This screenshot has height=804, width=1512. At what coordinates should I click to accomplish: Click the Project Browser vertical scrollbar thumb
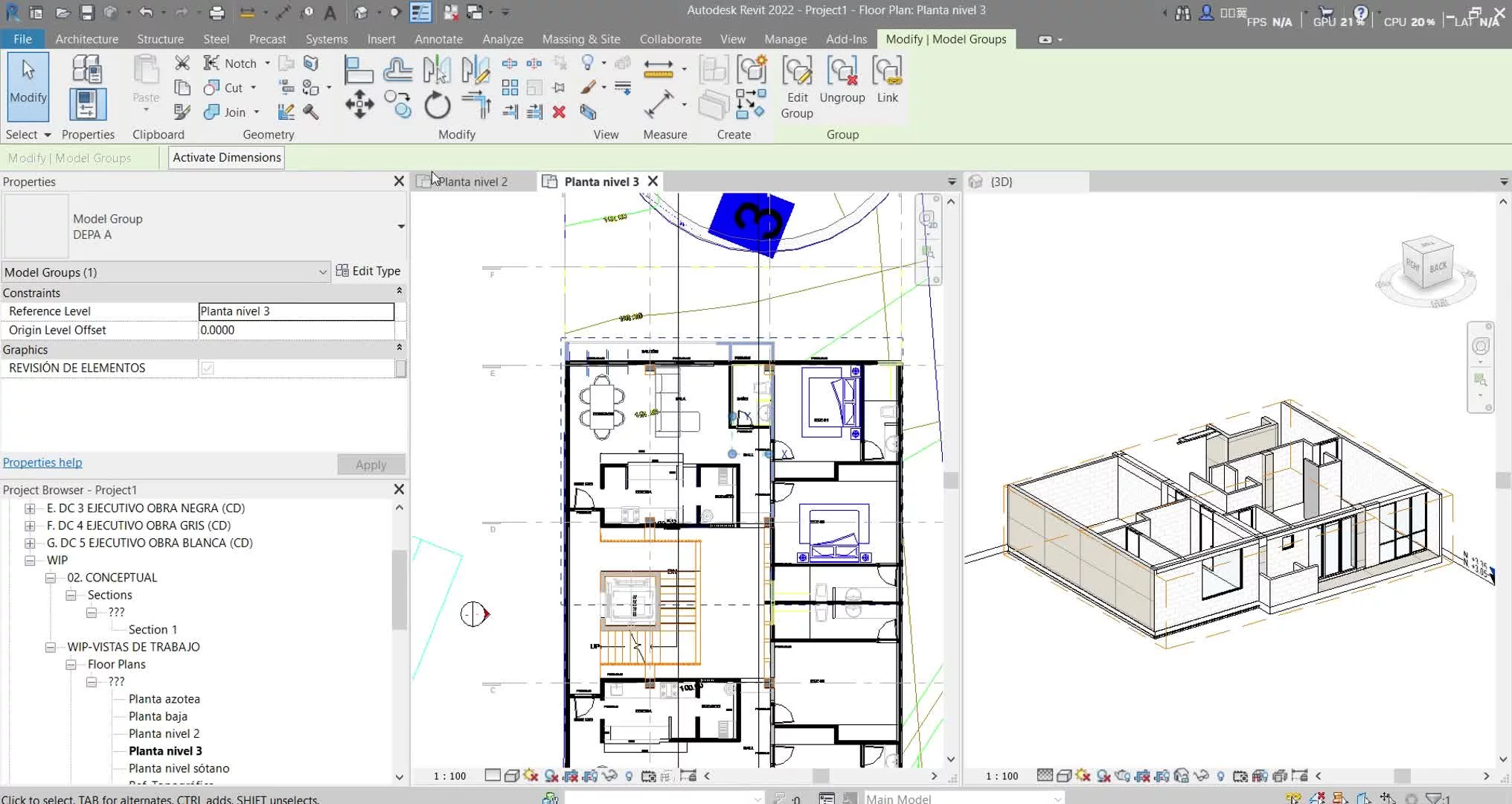399,590
